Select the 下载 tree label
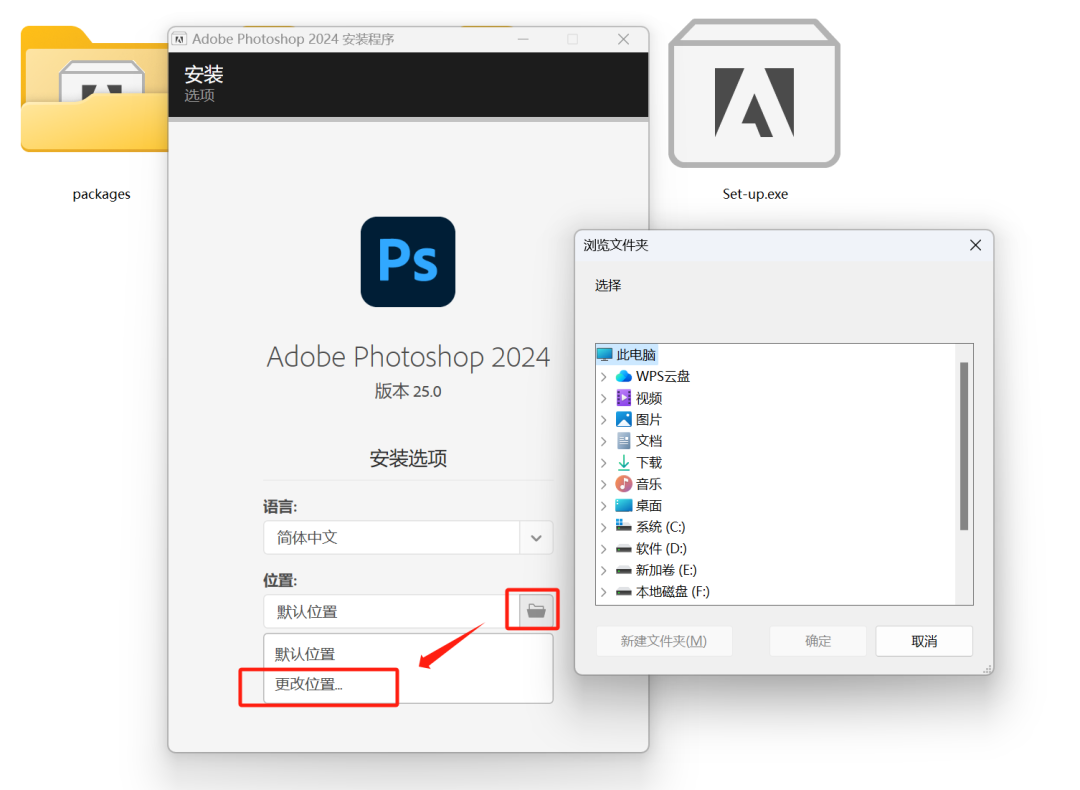Viewport: 1080px width, 790px height. [x=649, y=463]
